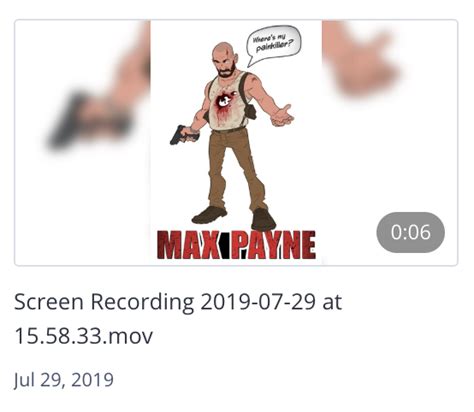Click the "15.58.33.mov" text line
The width and height of the screenshot is (474, 412).
pos(84,336)
